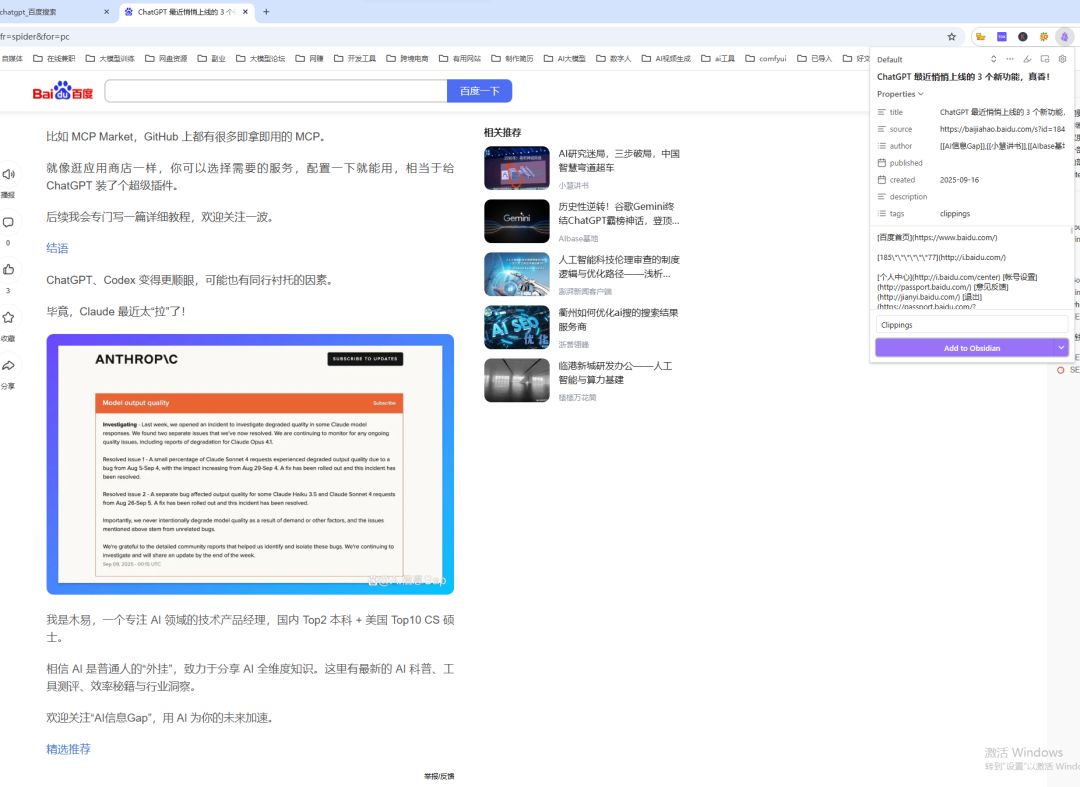This screenshot has height=787, width=1080.
Task: Collapse the Properties section in clipper panel
Action: pyautogui.click(x=921, y=93)
